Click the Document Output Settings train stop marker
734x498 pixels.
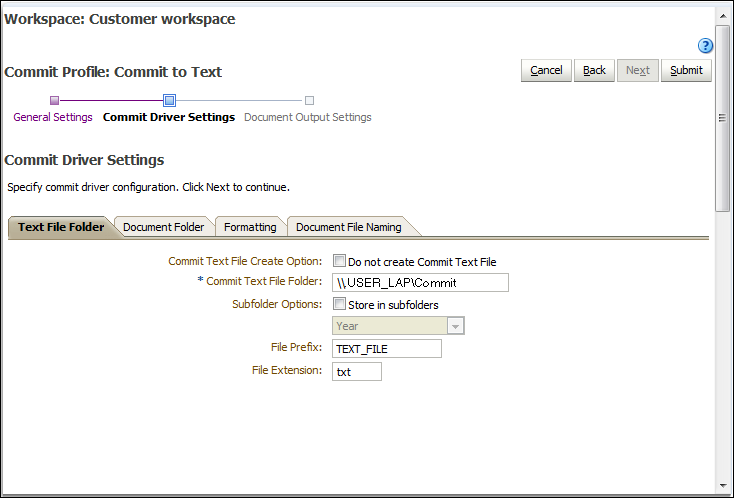(x=309, y=100)
